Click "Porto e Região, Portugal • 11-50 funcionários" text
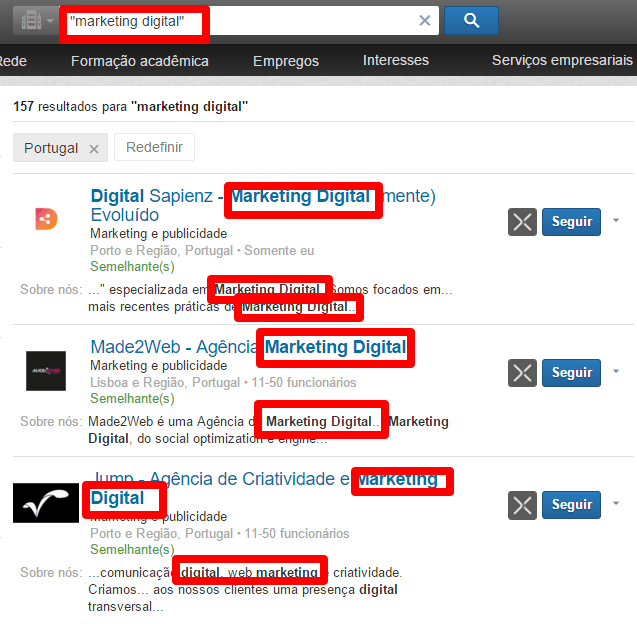The height and width of the screenshot is (624, 637). tap(220, 533)
